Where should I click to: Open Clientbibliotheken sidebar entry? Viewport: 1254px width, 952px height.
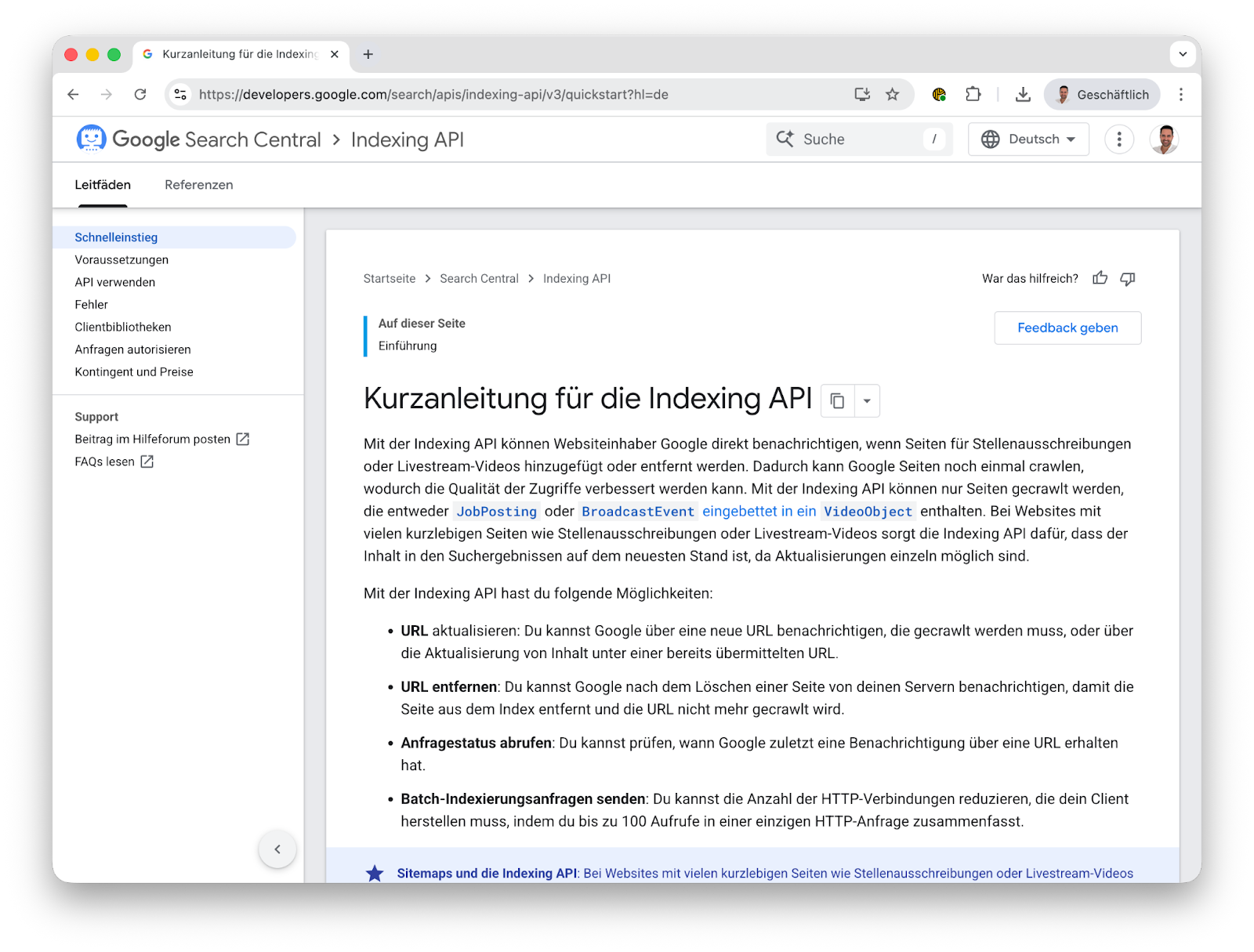point(123,328)
